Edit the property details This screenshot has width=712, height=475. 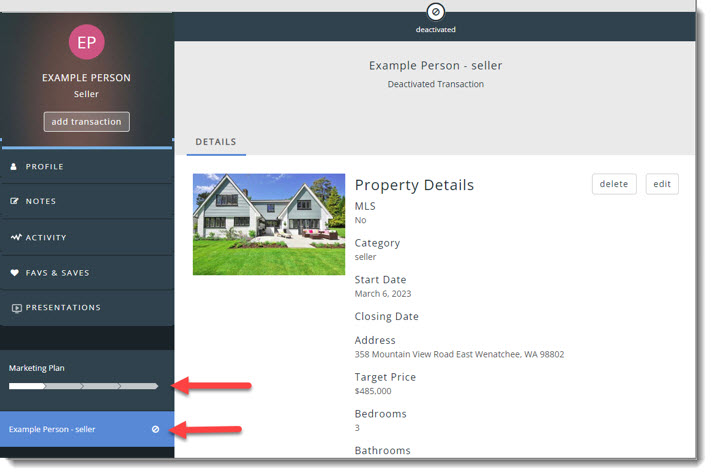click(662, 184)
